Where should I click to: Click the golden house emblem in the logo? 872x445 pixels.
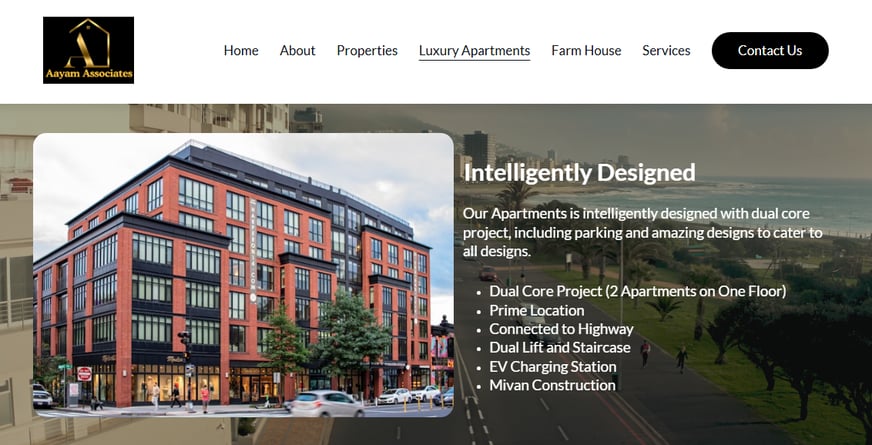coord(88,43)
